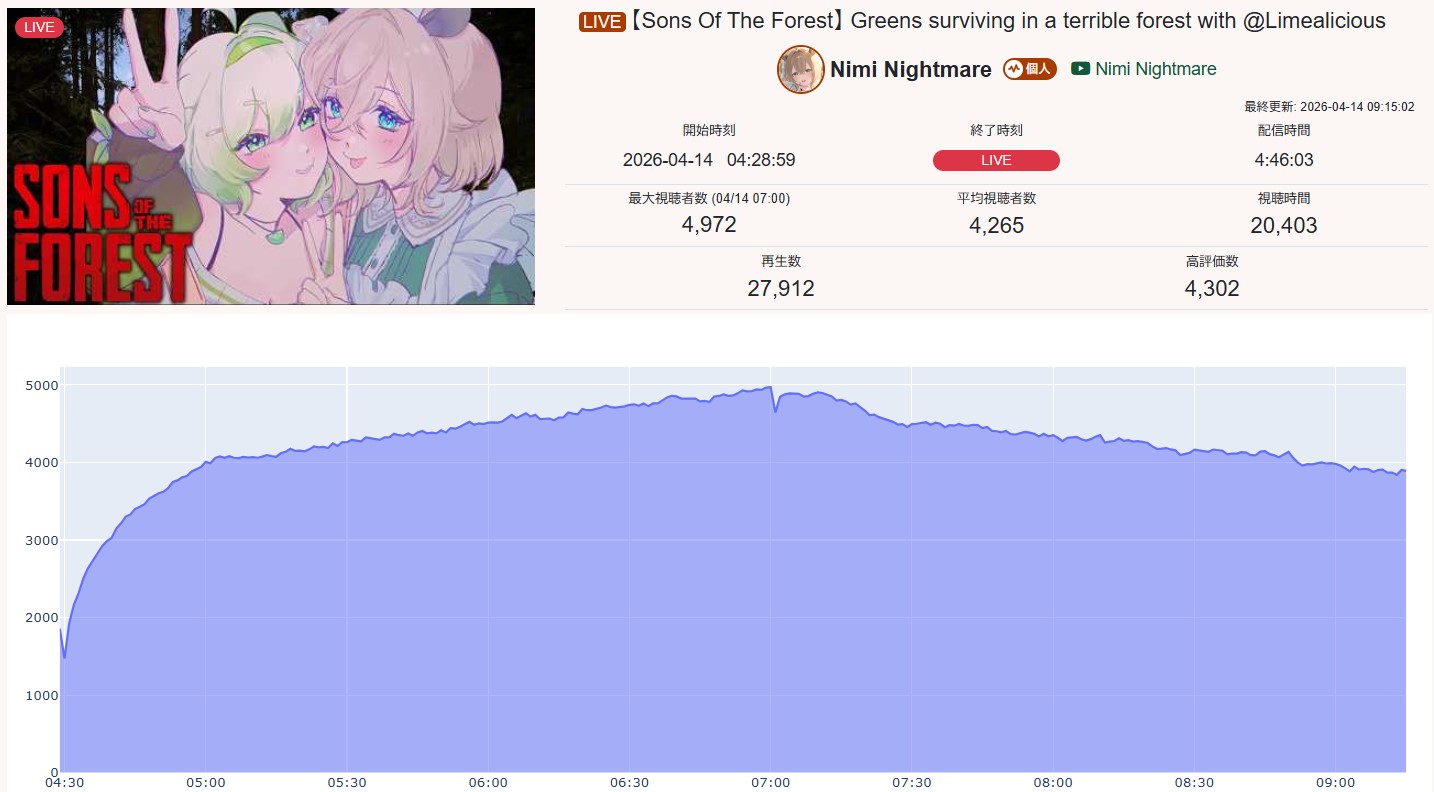Click the Nimi Nightmare streamer name
Image resolution: width=1434 pixels, height=792 pixels.
pyautogui.click(x=911, y=69)
